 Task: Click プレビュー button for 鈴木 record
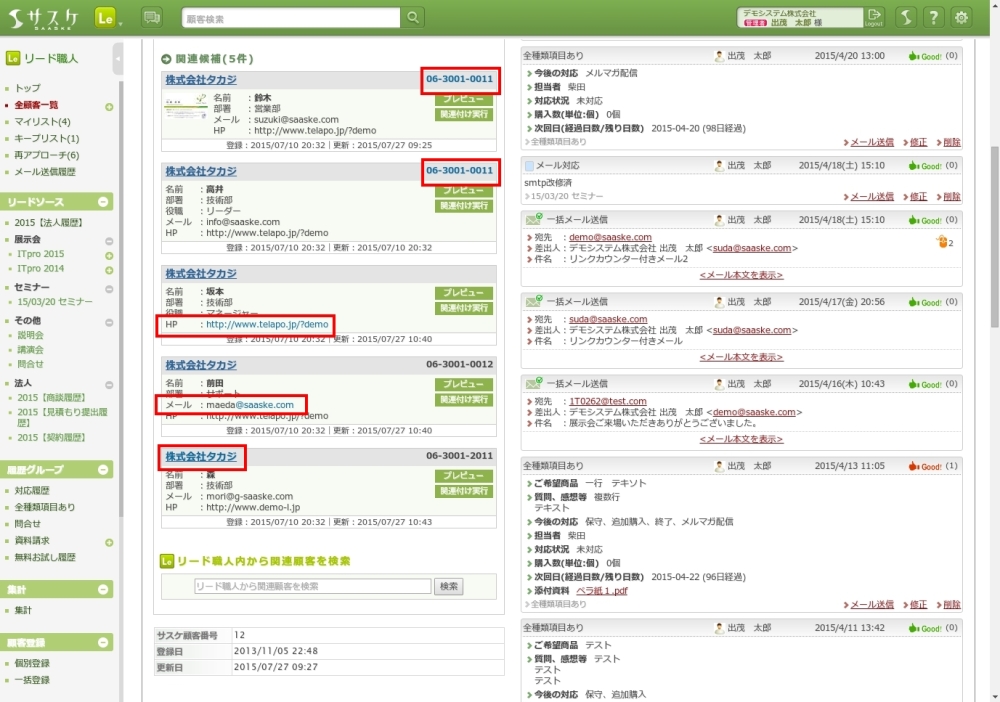pyautogui.click(x=464, y=100)
